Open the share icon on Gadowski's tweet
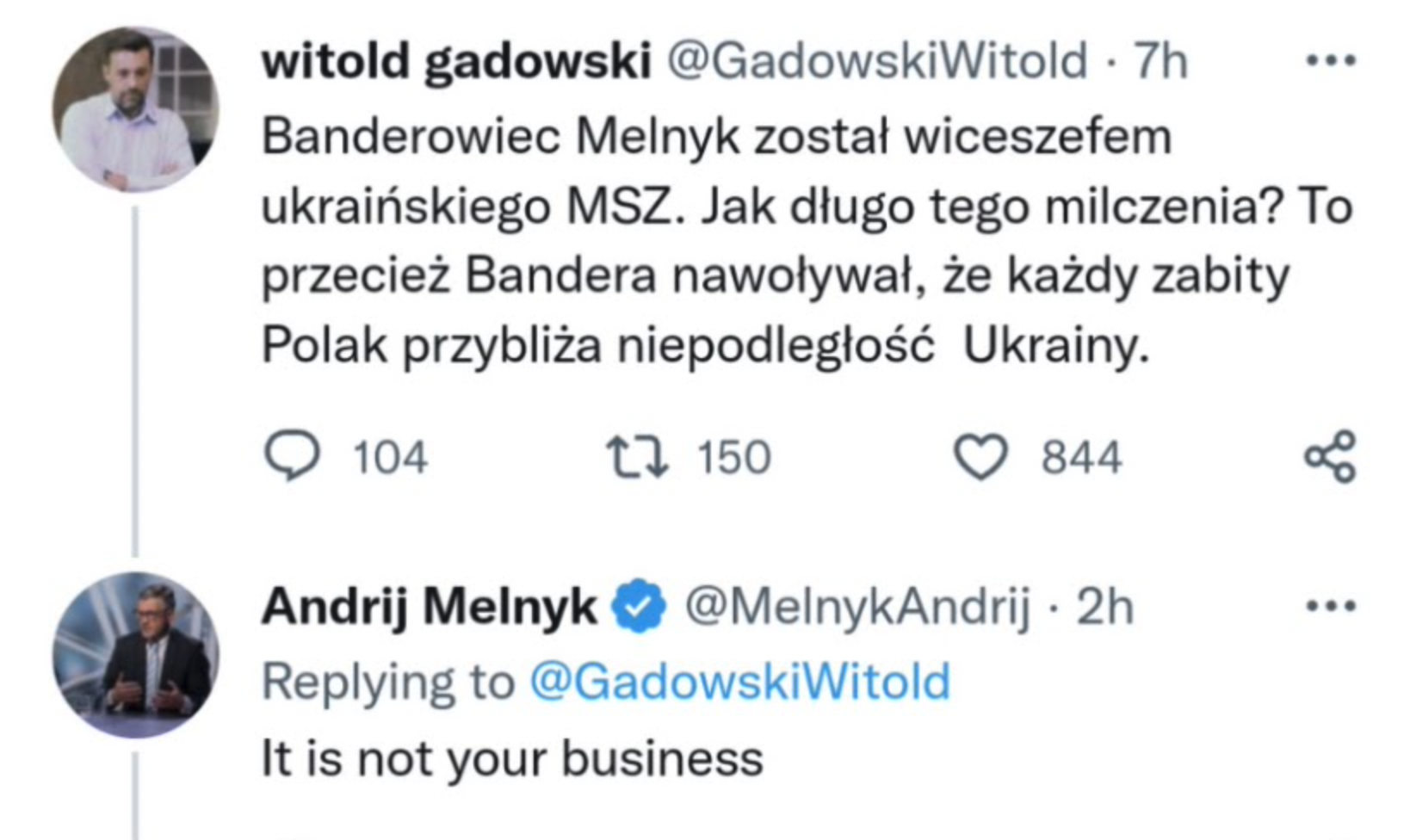The height and width of the screenshot is (840, 1410). (x=1330, y=456)
